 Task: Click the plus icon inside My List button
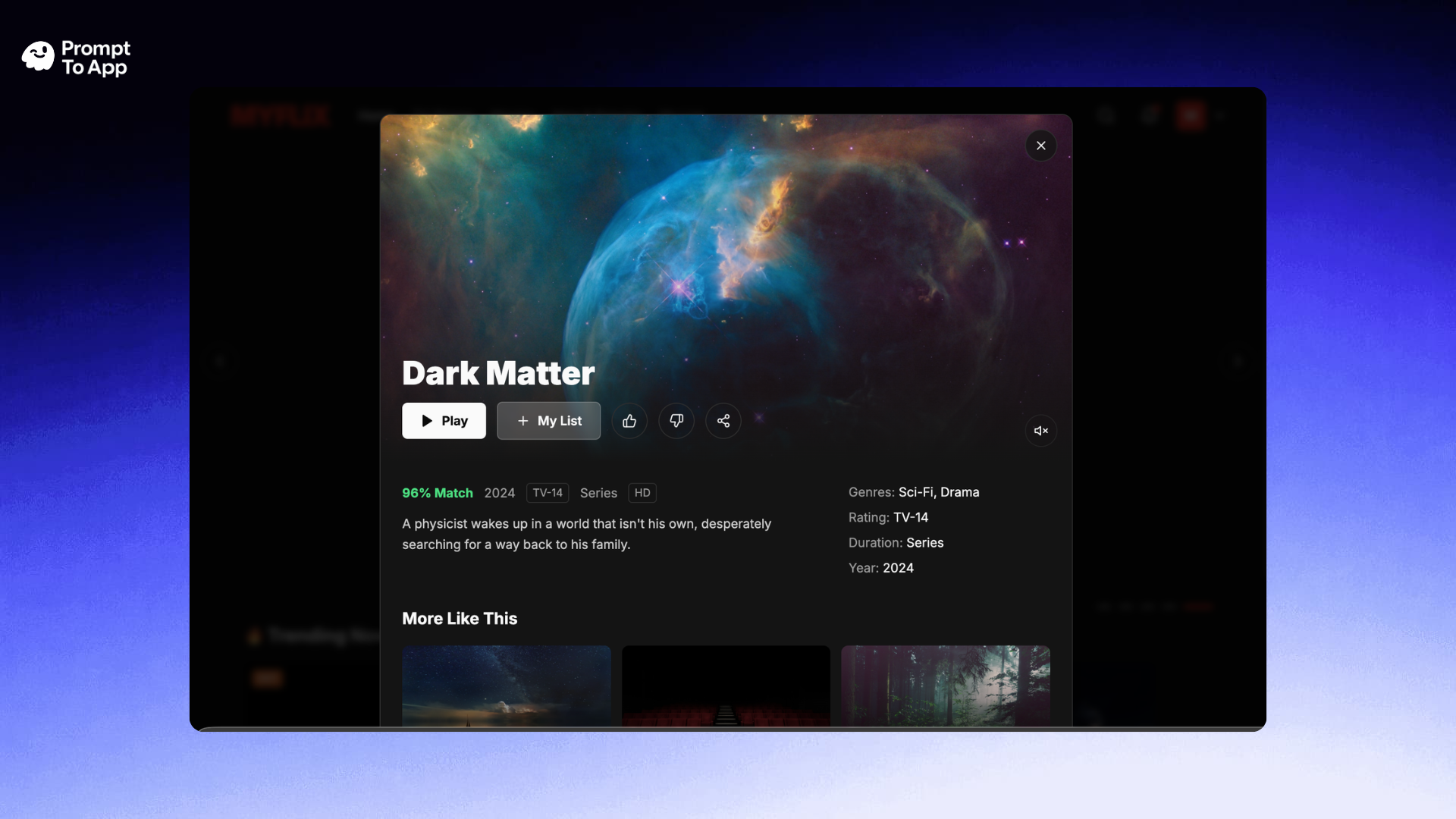(x=525, y=421)
